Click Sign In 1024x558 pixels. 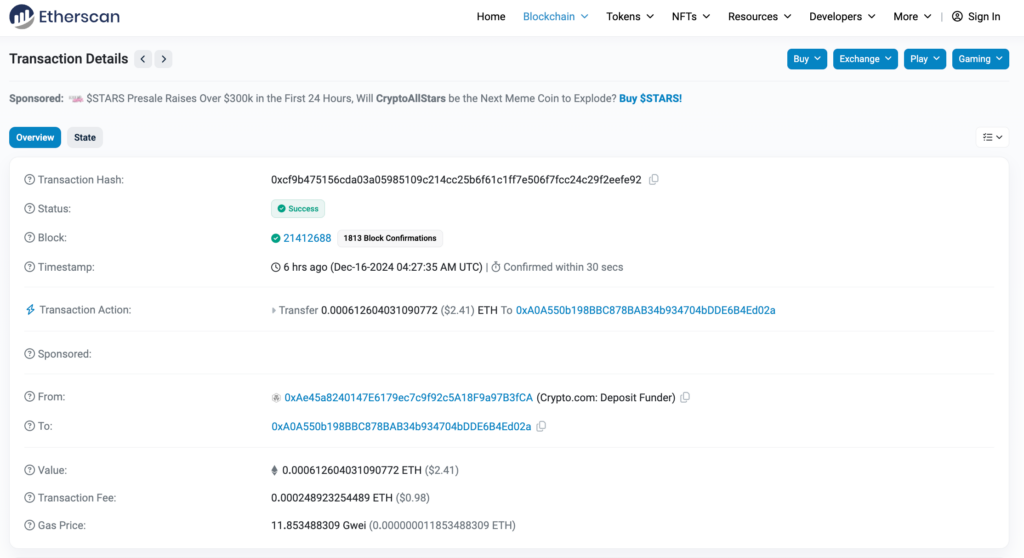point(976,17)
